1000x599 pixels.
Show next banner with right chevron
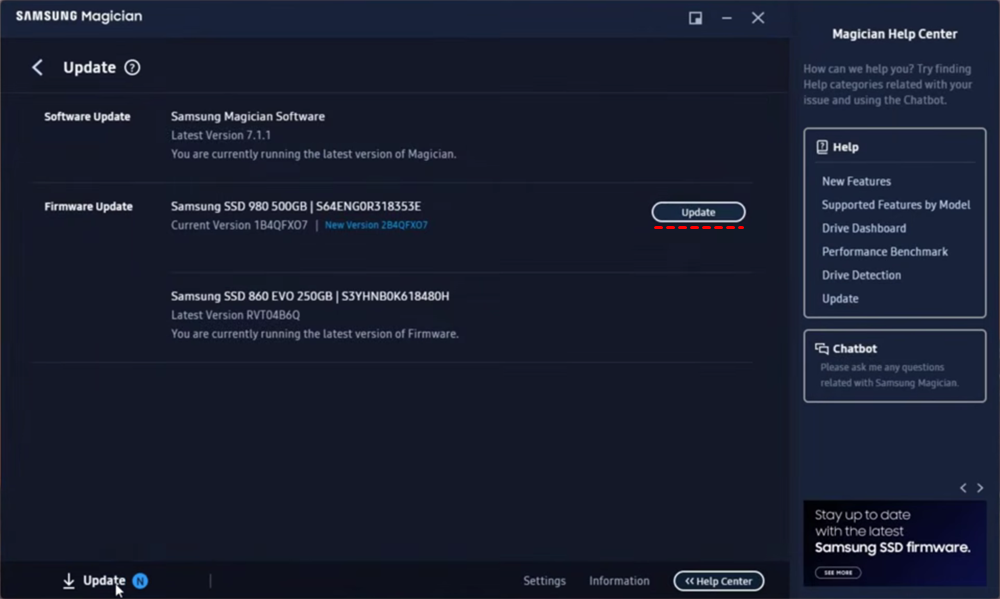click(980, 488)
